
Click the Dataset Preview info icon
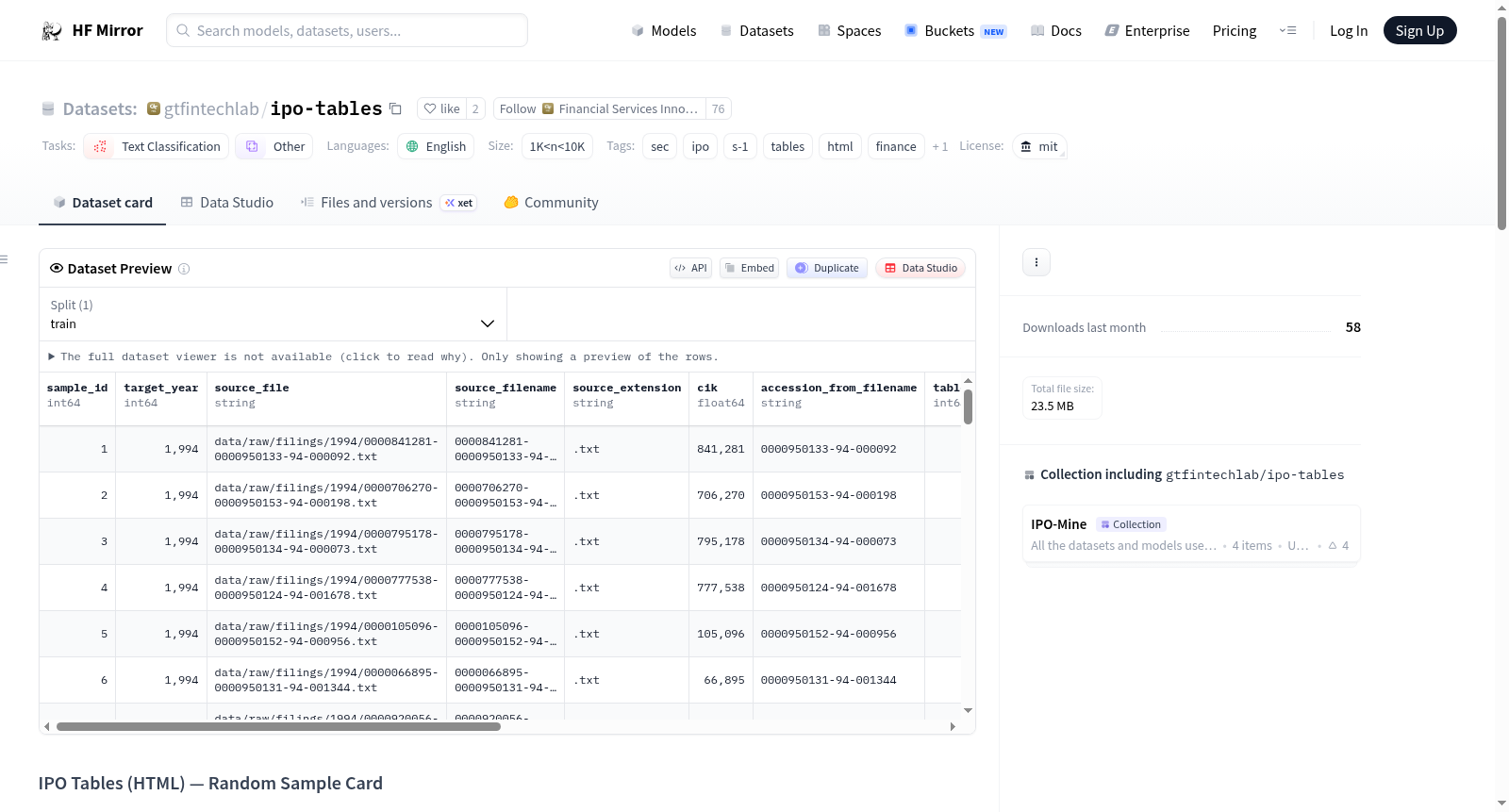click(184, 269)
